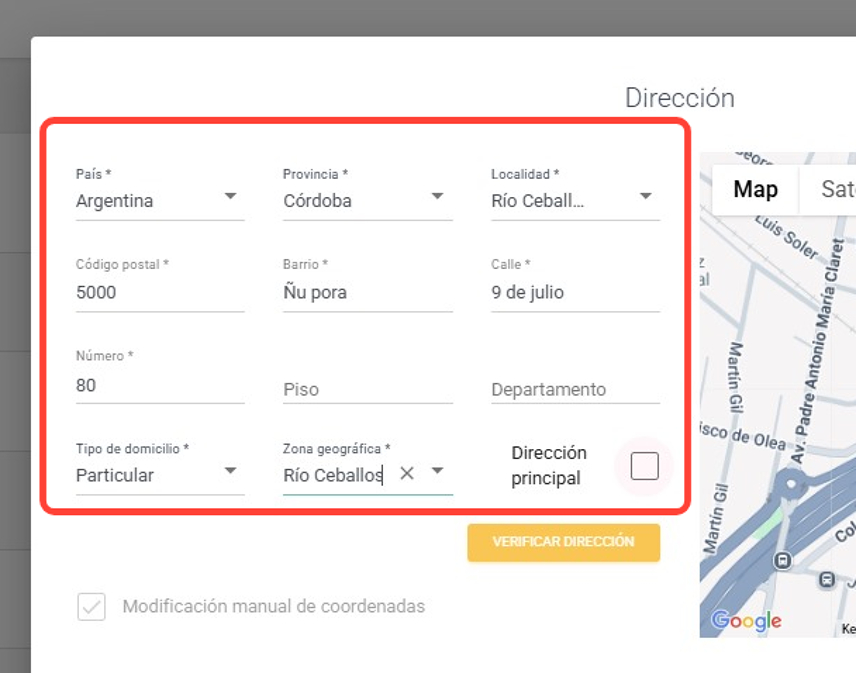Click the Código postal field
The image size is (856, 673).
(160, 293)
